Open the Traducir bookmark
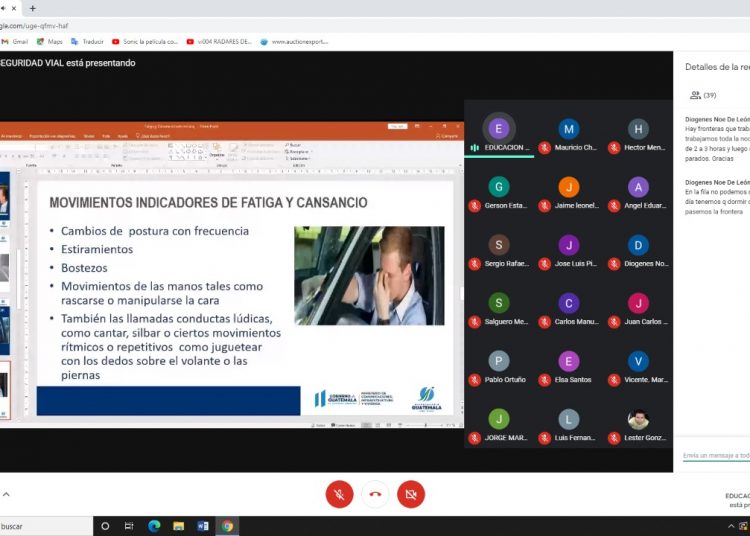The image size is (750, 536). tap(88, 42)
